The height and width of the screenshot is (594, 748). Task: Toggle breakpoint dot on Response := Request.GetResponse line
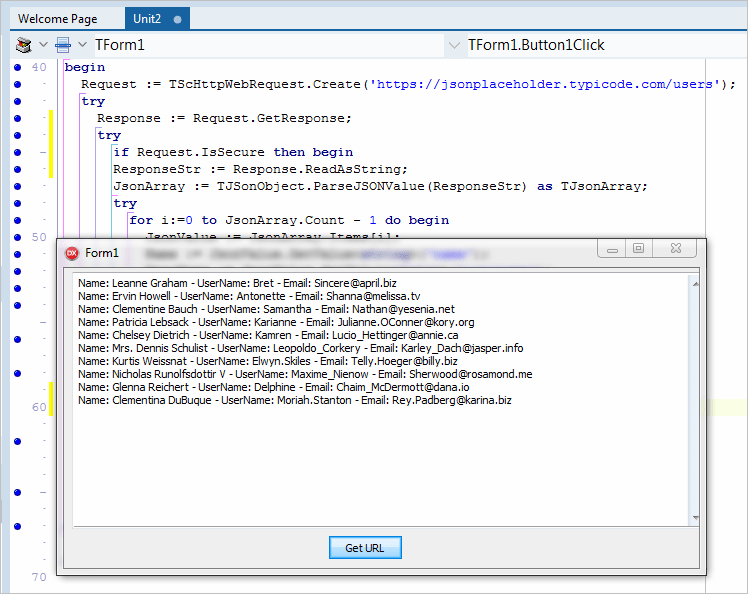click(18, 118)
